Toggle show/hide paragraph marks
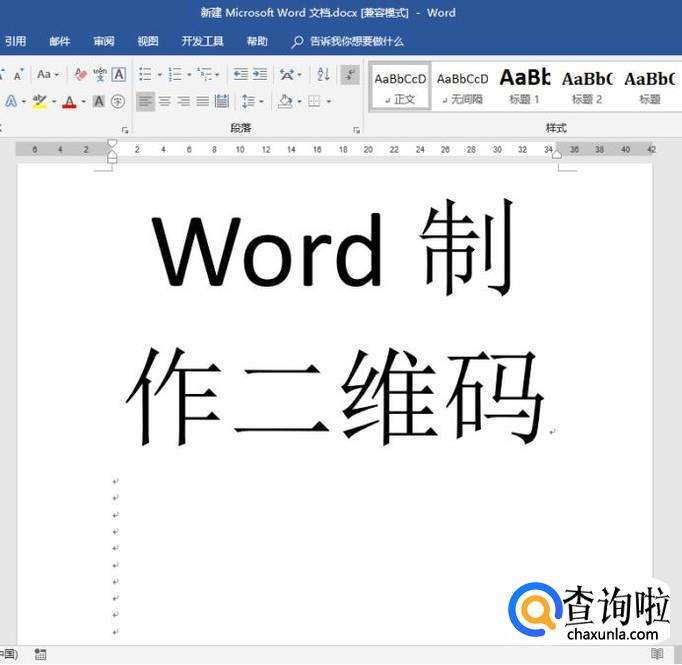 click(x=349, y=74)
